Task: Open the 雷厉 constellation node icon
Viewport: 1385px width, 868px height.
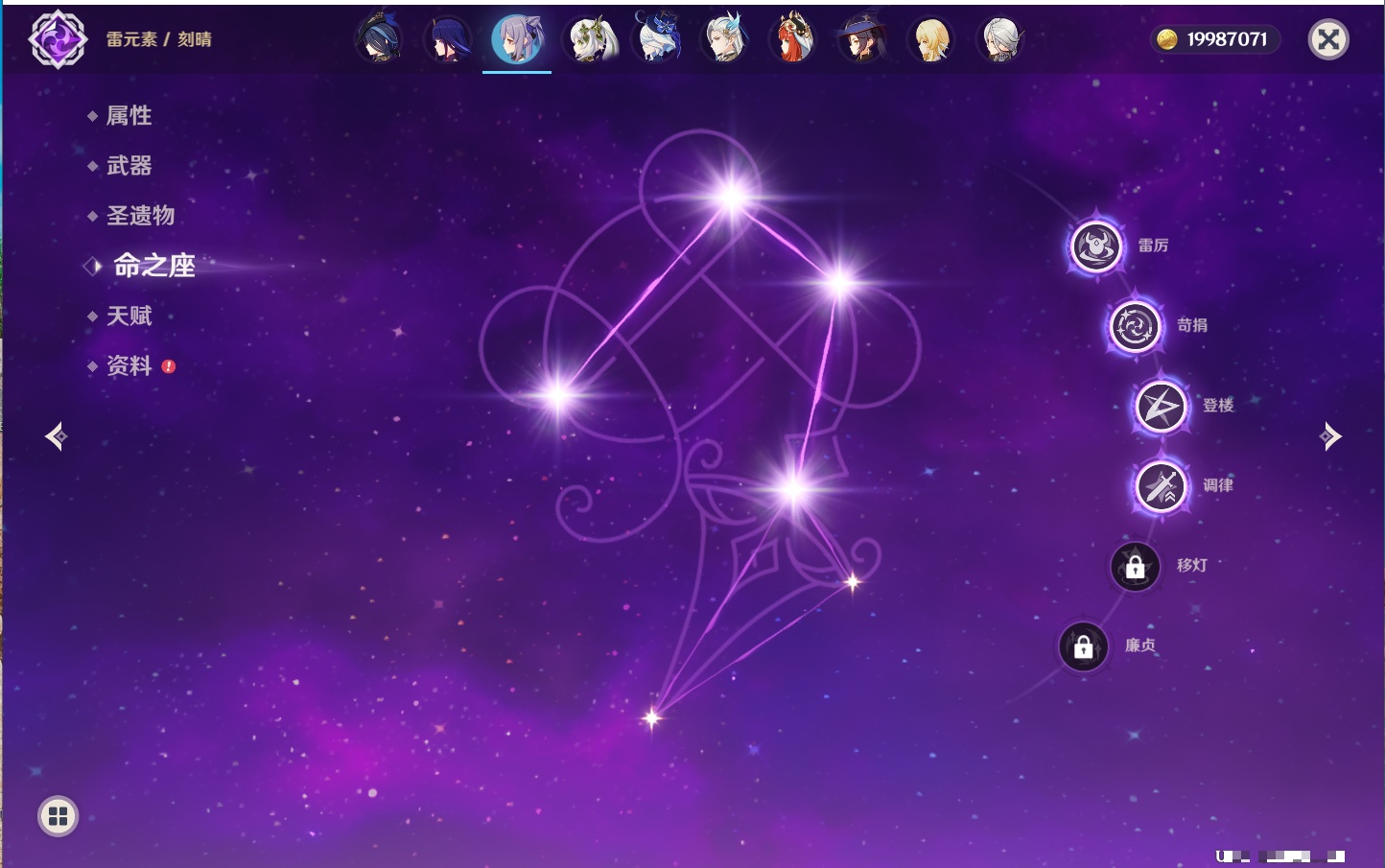Action: (1095, 246)
